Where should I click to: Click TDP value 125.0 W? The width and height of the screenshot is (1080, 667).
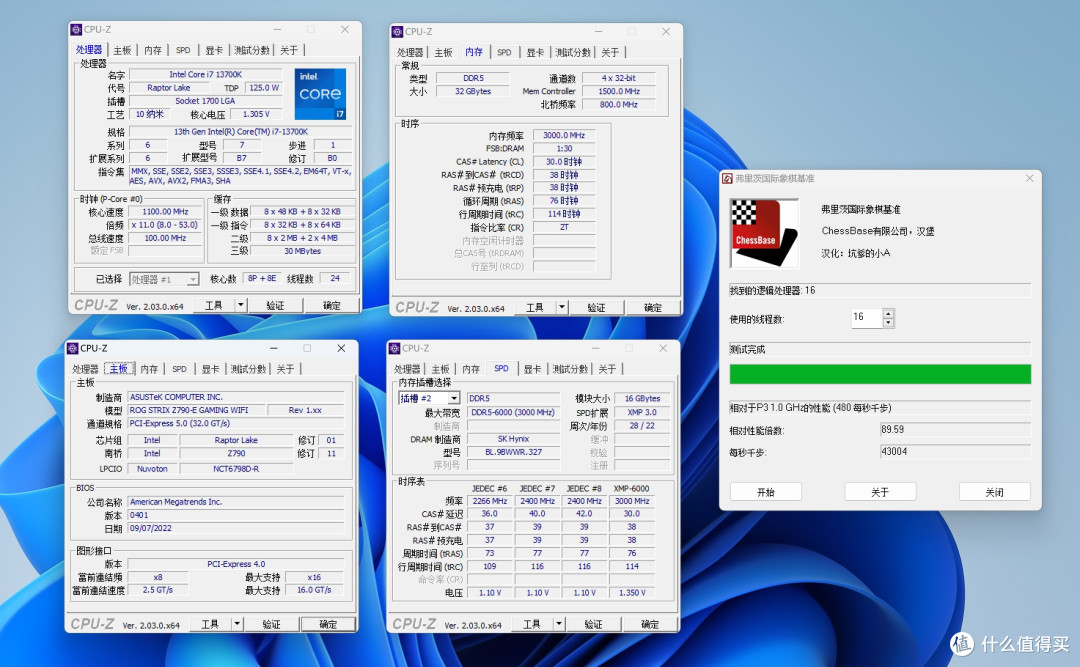(x=264, y=88)
